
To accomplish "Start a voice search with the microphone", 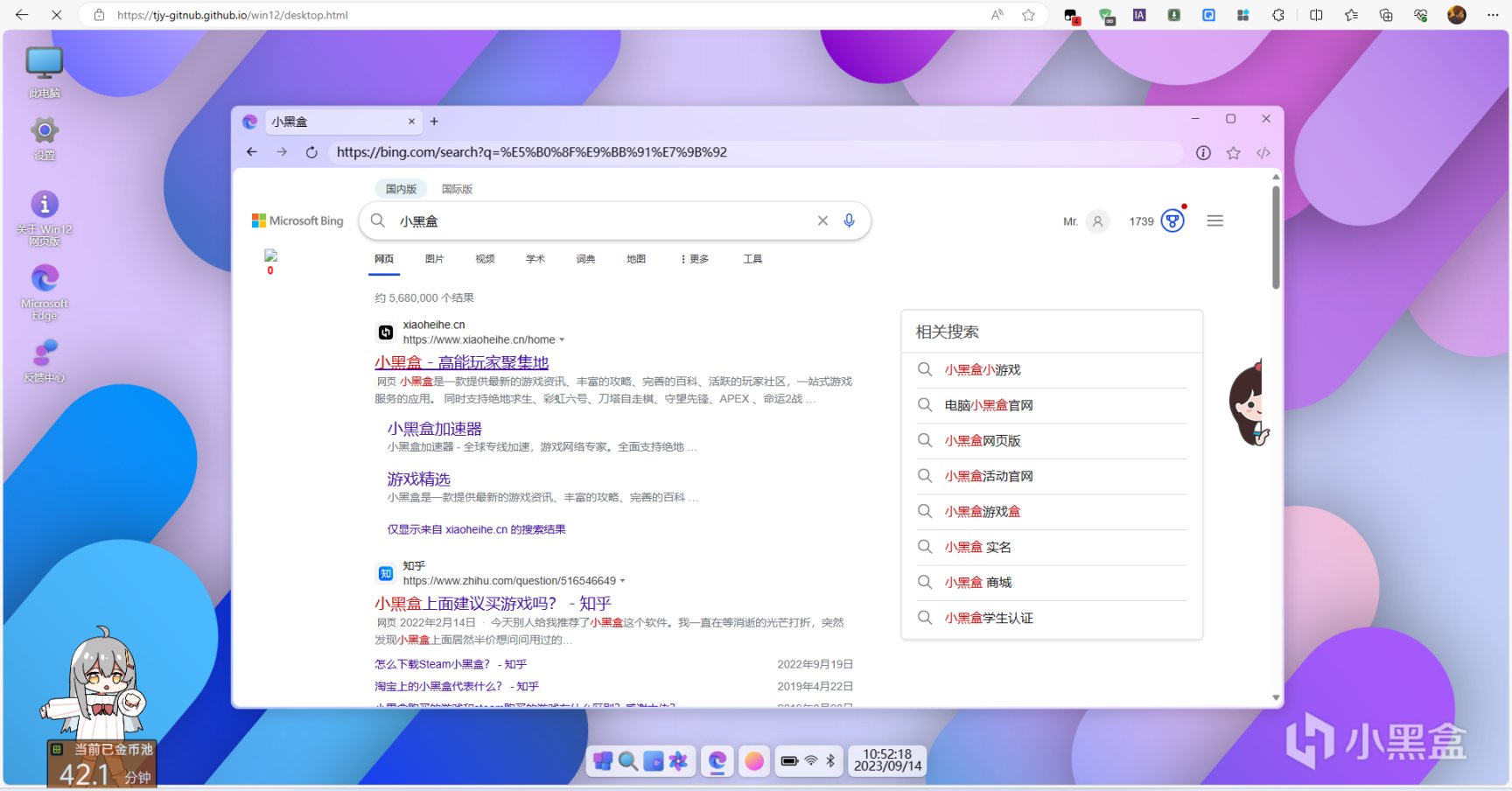I will coord(849,220).
